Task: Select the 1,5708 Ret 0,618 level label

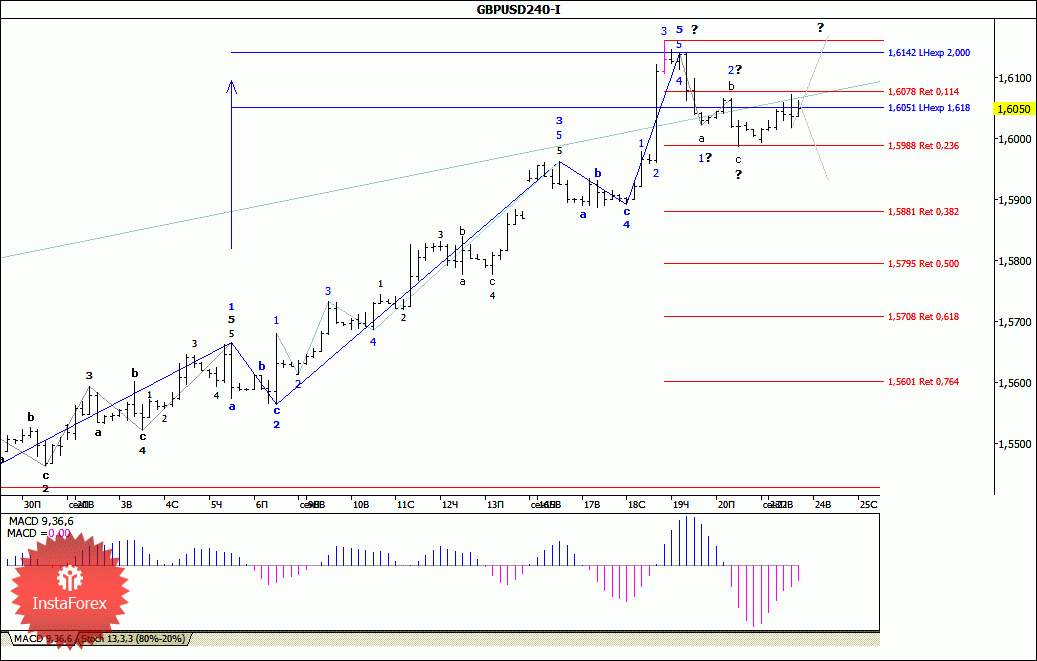Action: (x=923, y=317)
